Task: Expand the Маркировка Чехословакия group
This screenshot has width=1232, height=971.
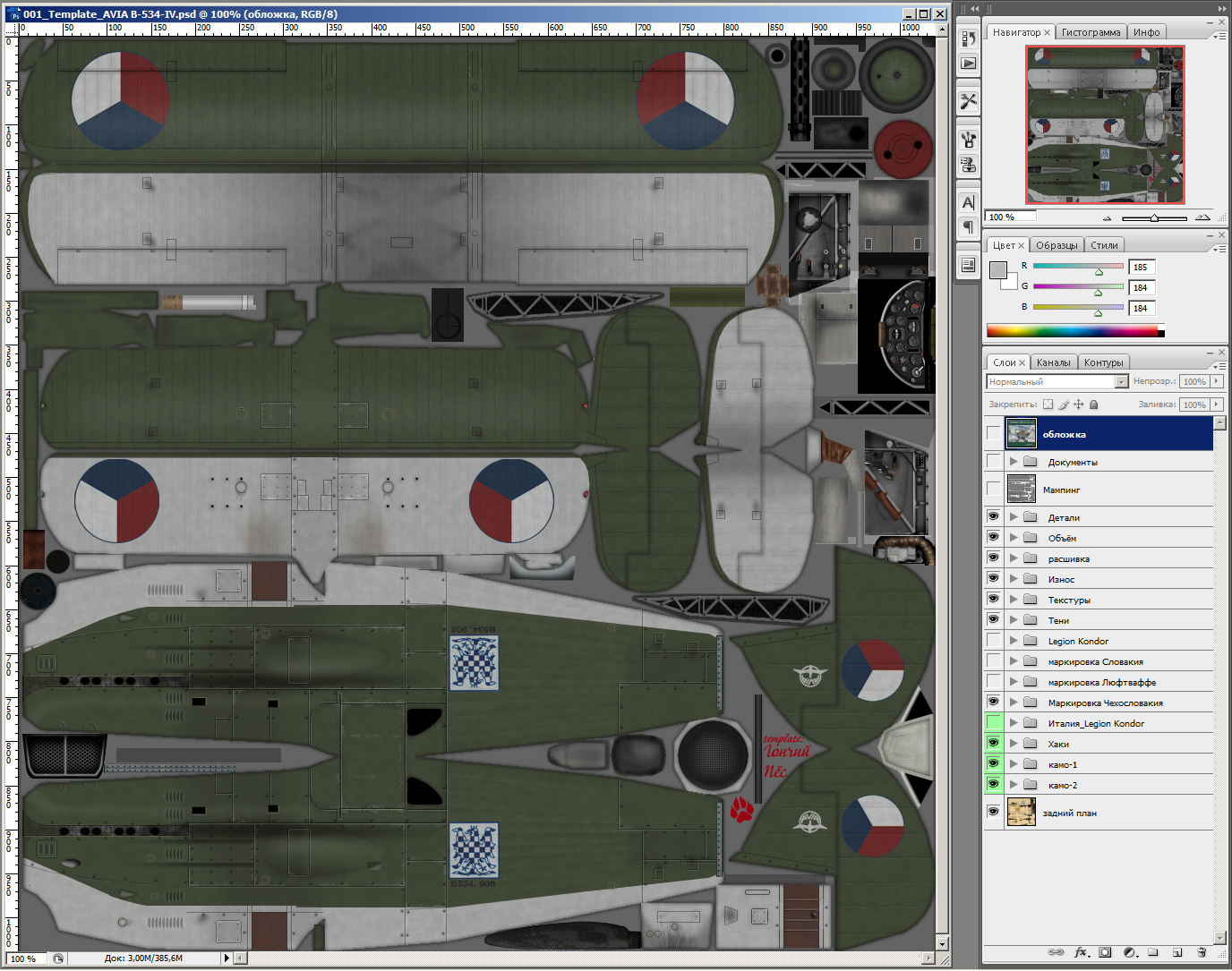Action: click(x=1014, y=703)
